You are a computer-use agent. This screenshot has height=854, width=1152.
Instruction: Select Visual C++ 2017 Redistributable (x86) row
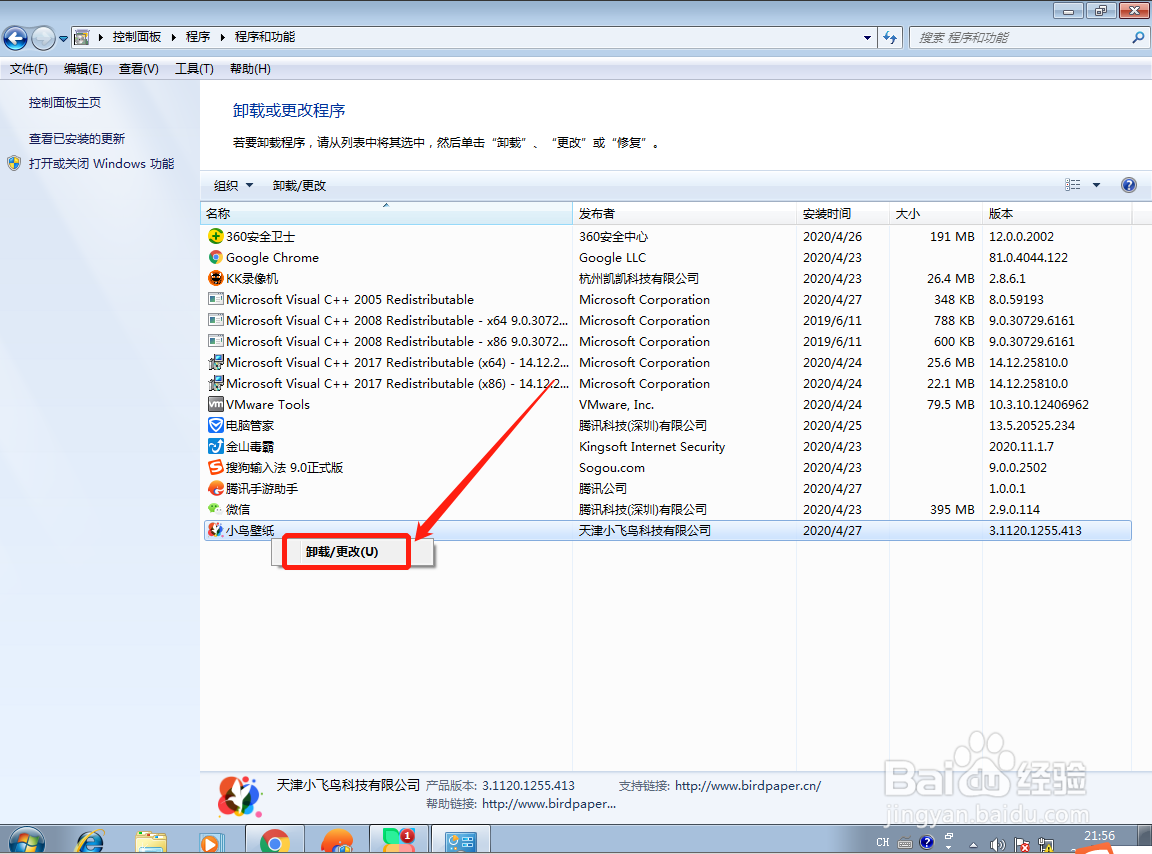[x=667, y=383]
